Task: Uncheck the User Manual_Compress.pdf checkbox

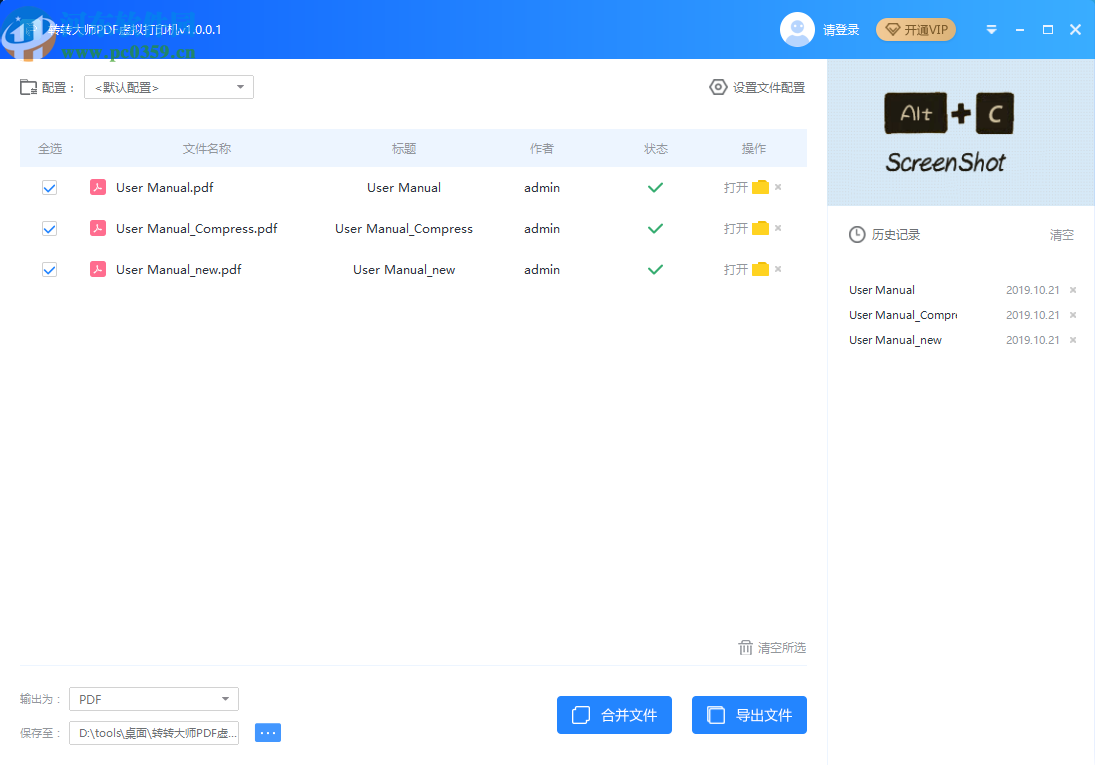Action: 50,228
